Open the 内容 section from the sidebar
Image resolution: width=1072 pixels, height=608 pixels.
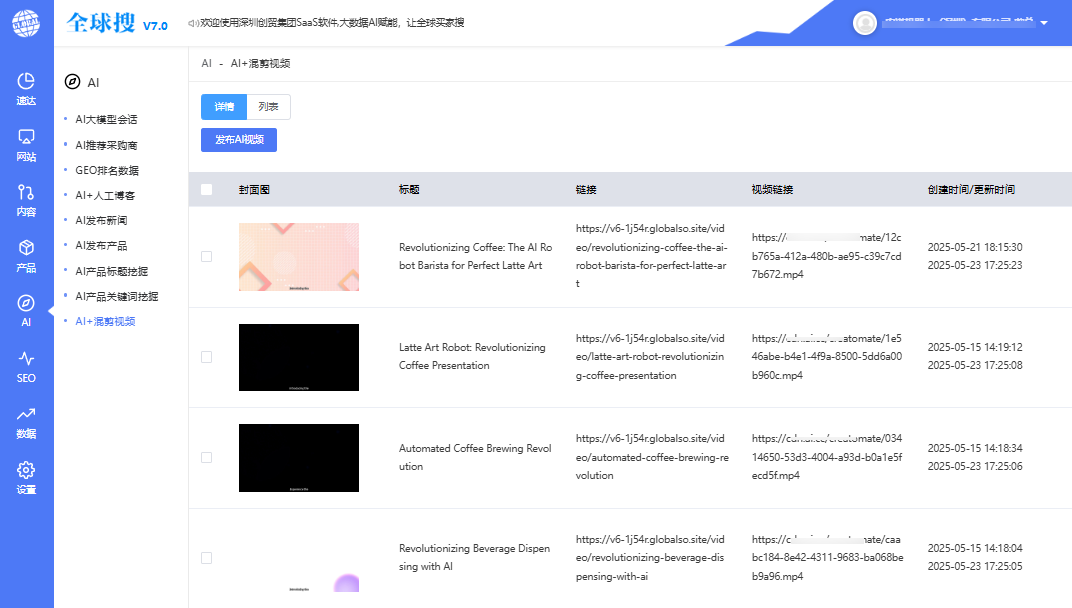click(27, 196)
